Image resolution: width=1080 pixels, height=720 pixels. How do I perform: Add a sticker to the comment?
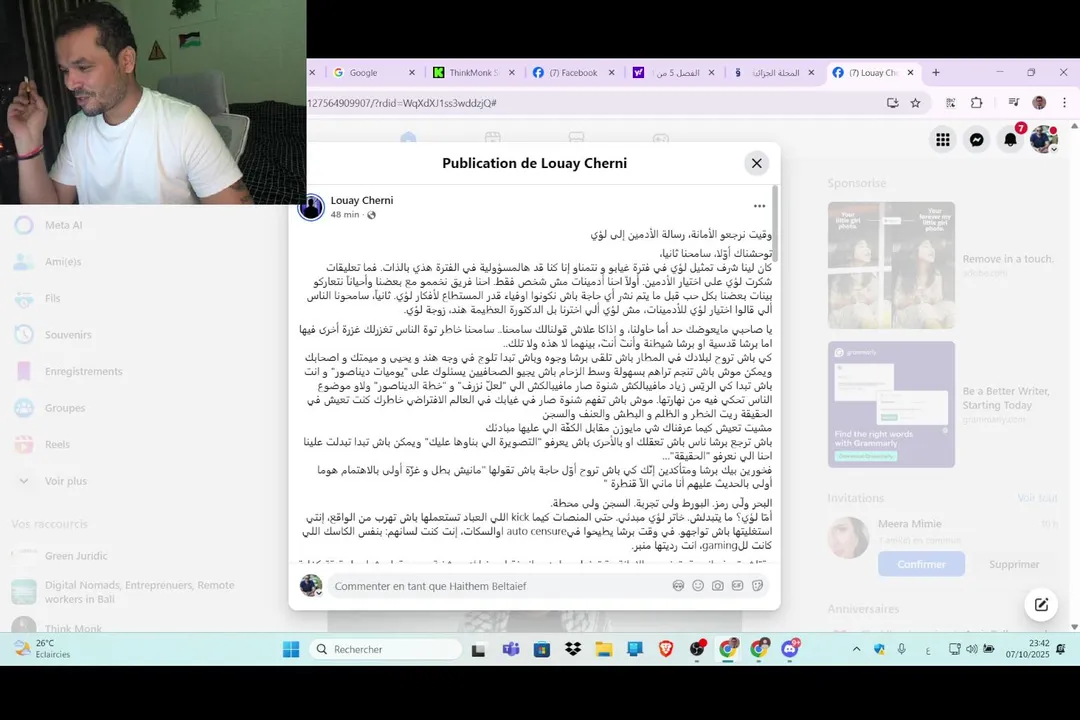(757, 586)
